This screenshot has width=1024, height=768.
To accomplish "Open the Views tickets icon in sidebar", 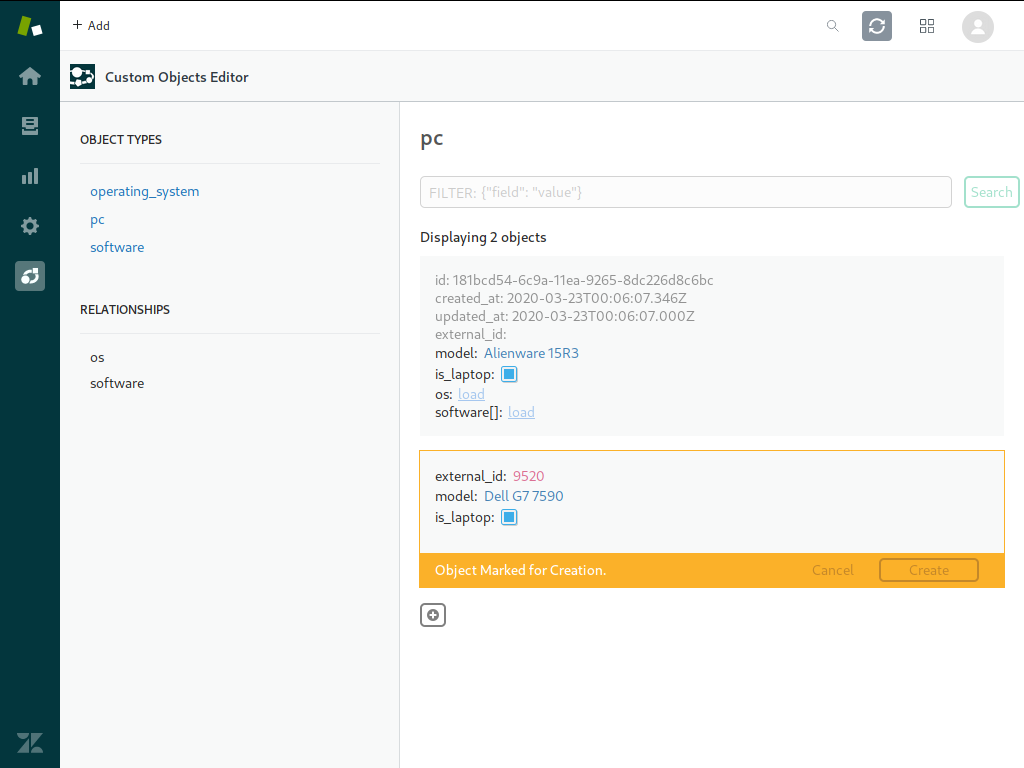I will point(30,126).
